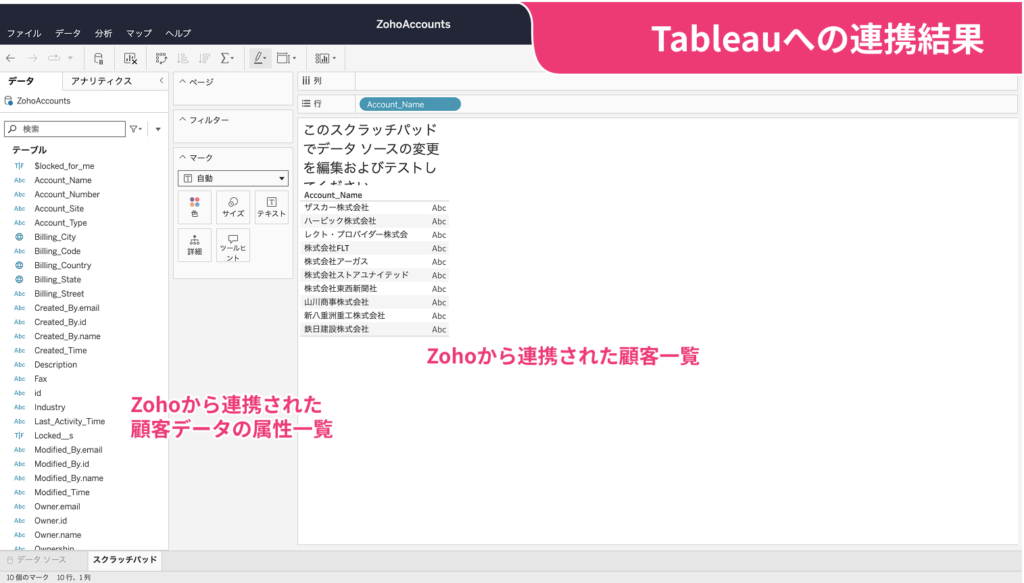Screen dimensions: 1024x583
Task: Open the dropdown arrow next to redo-step icon
Action: tap(71, 58)
